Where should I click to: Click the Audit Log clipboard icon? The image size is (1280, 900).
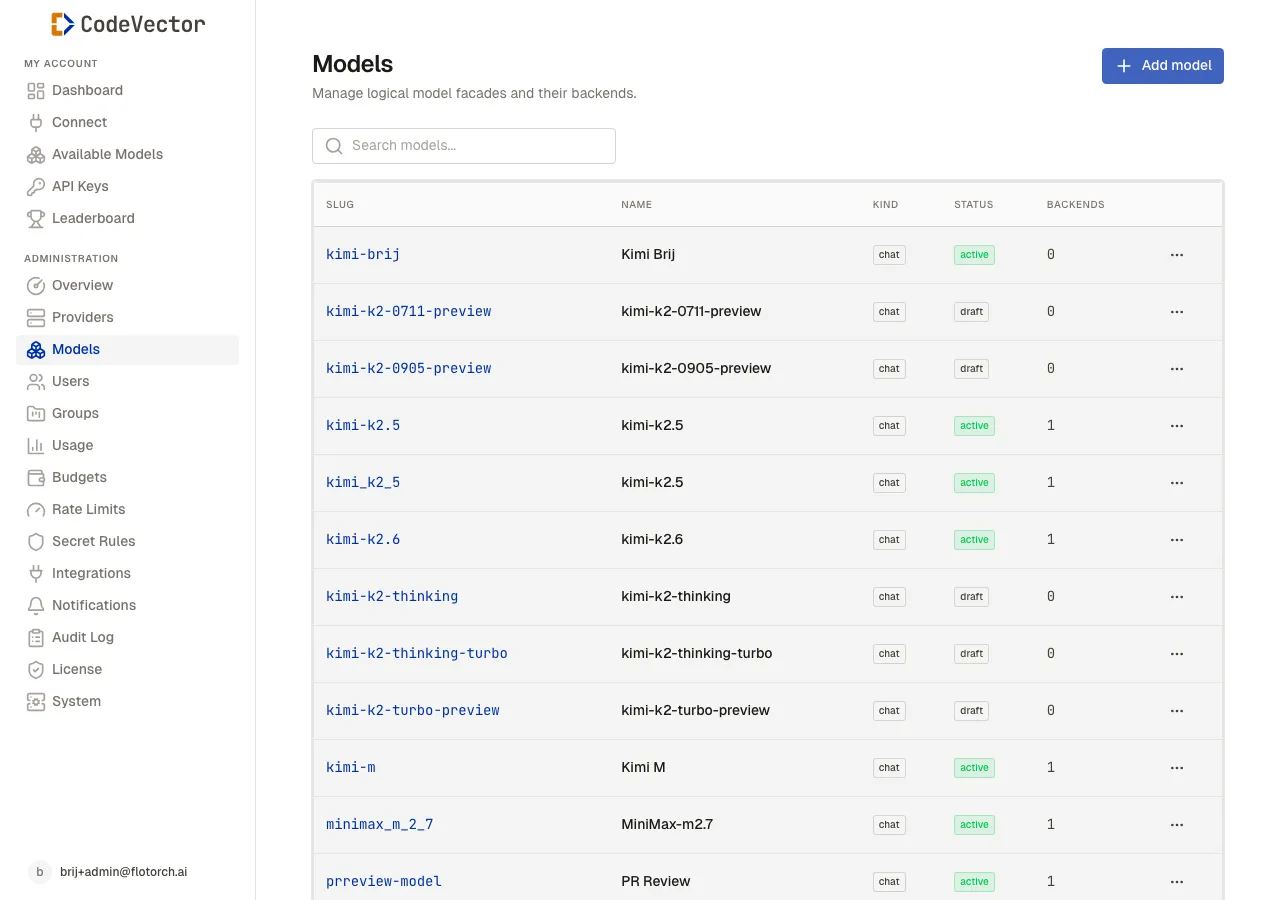36,637
